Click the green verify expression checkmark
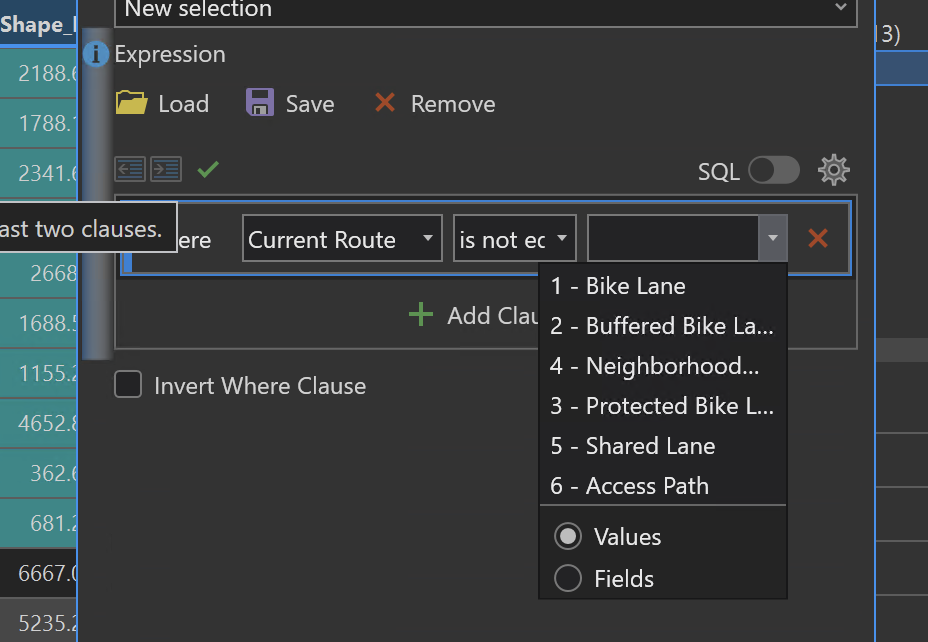Viewport: 928px width, 642px height. pyautogui.click(x=208, y=170)
